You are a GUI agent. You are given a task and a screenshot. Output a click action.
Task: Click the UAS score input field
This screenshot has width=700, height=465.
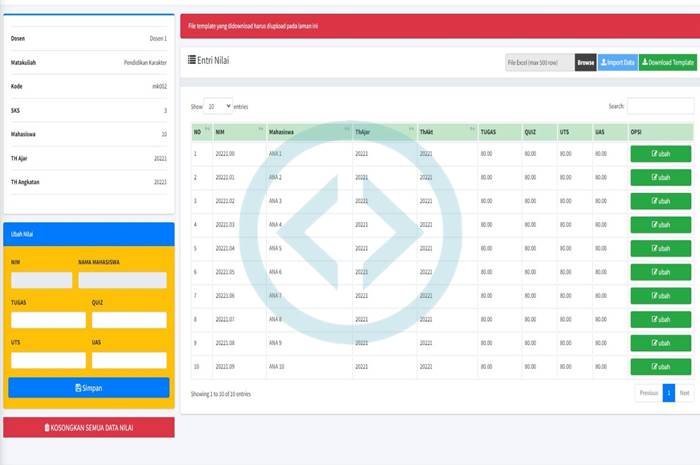point(128,360)
